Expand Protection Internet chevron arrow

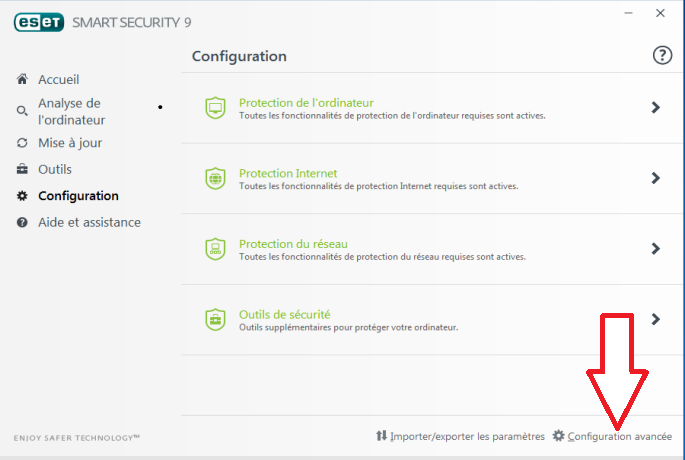coord(655,178)
